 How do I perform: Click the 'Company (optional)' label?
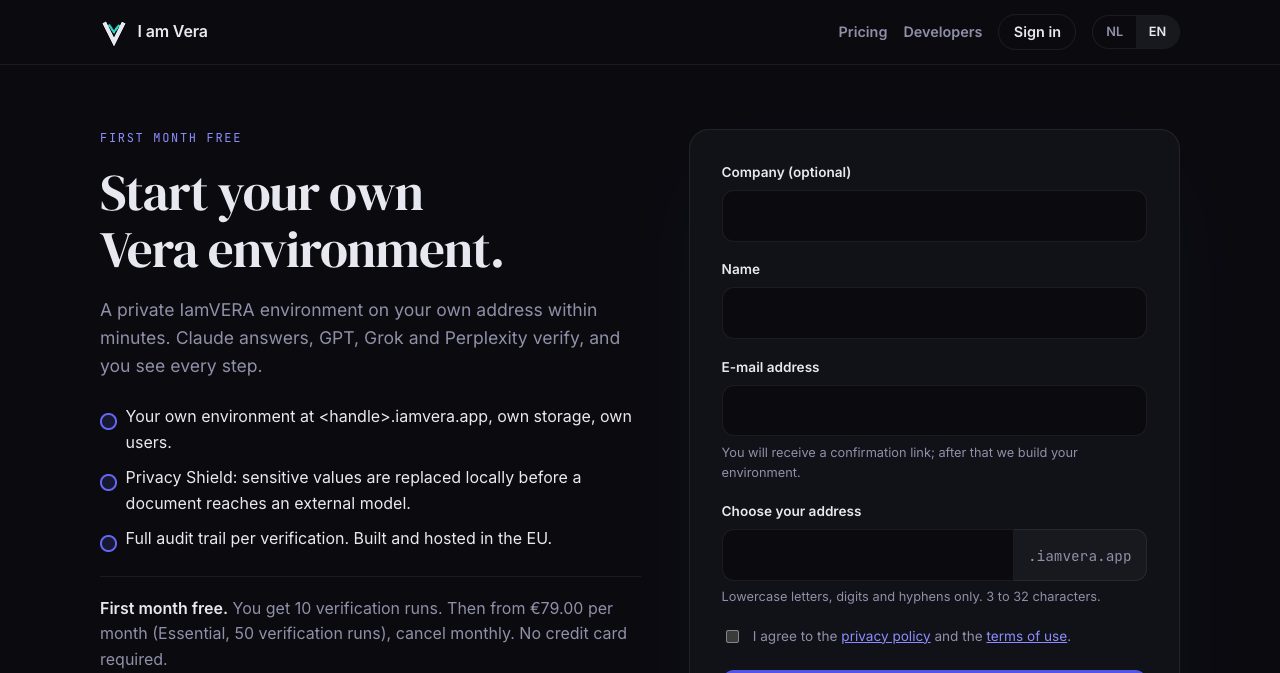786,172
